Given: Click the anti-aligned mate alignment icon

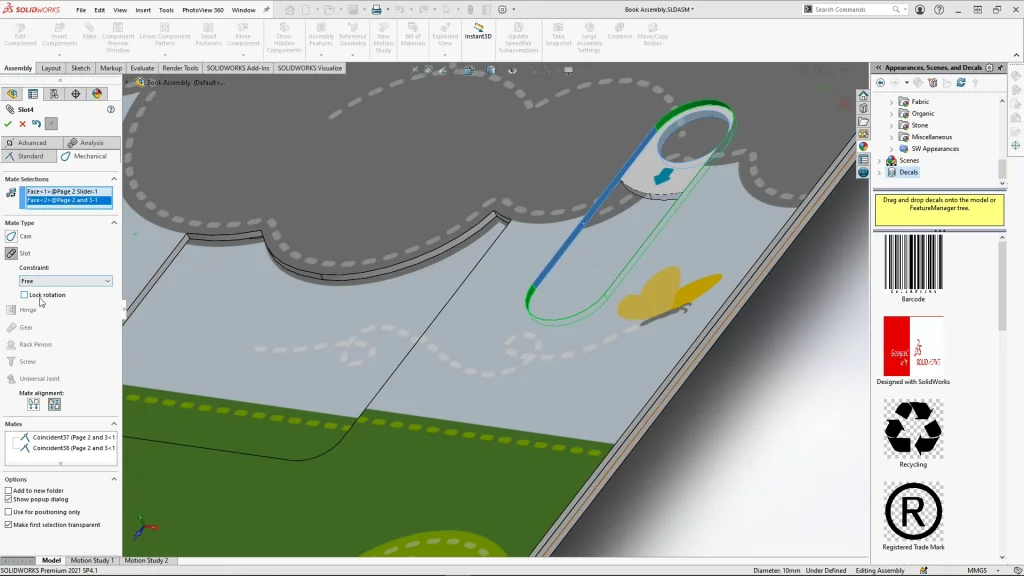Looking at the screenshot, I should click(54, 405).
